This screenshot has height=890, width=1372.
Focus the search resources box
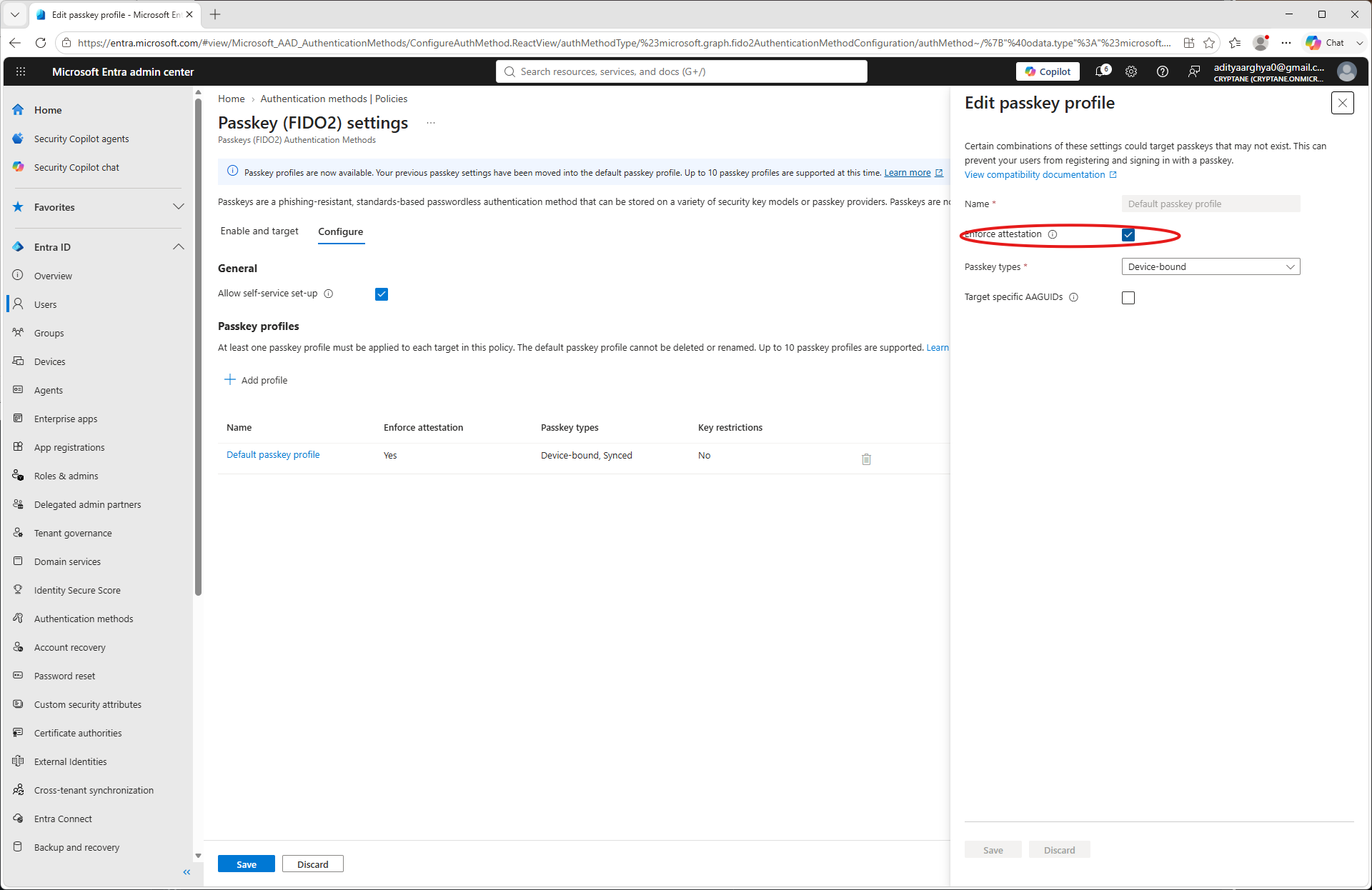coord(682,71)
